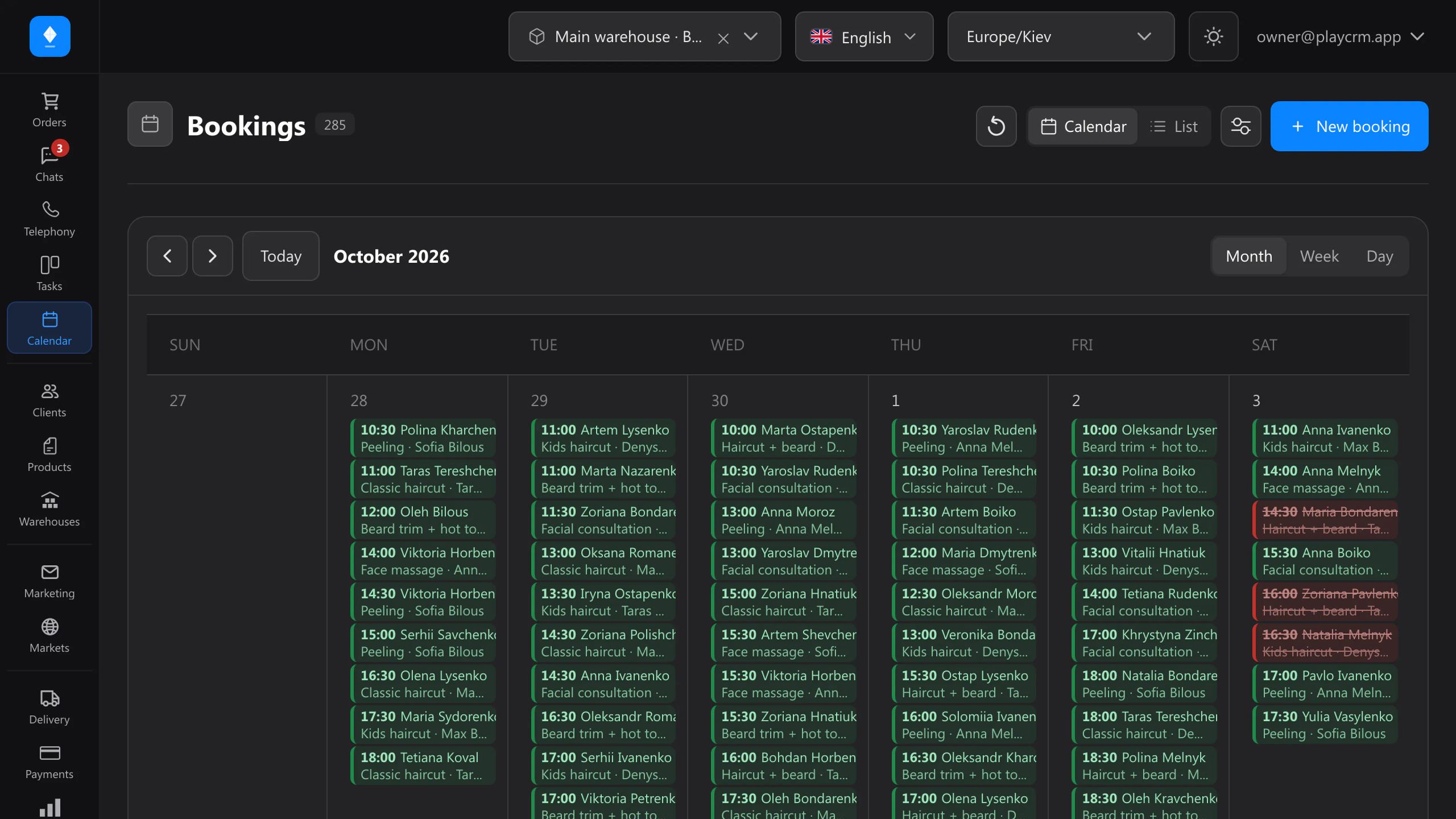Image resolution: width=1456 pixels, height=819 pixels.
Task: Open 10:30 Polina Kharchen Peeling booking
Action: pyautogui.click(x=423, y=438)
